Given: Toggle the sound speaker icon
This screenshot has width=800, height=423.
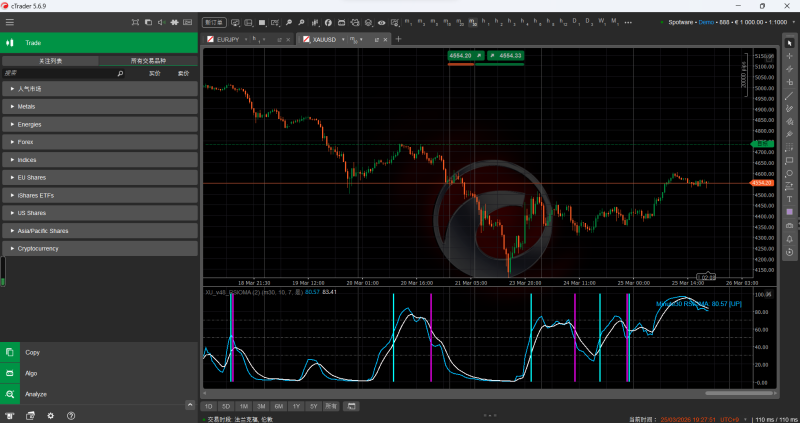Looking at the screenshot, I should click(x=162, y=22).
